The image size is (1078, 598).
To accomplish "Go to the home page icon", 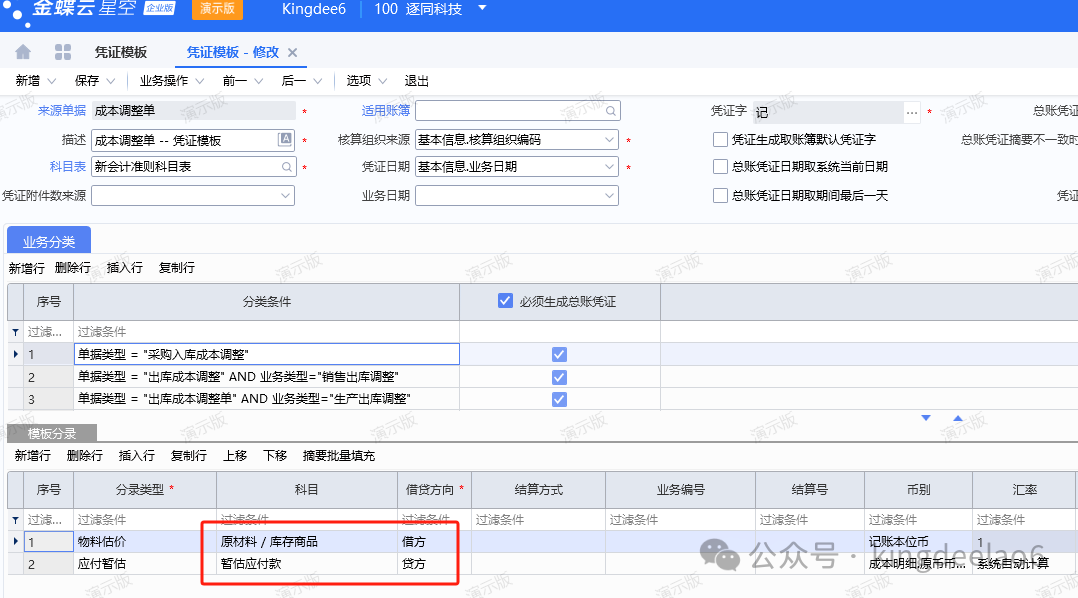I will point(23,52).
